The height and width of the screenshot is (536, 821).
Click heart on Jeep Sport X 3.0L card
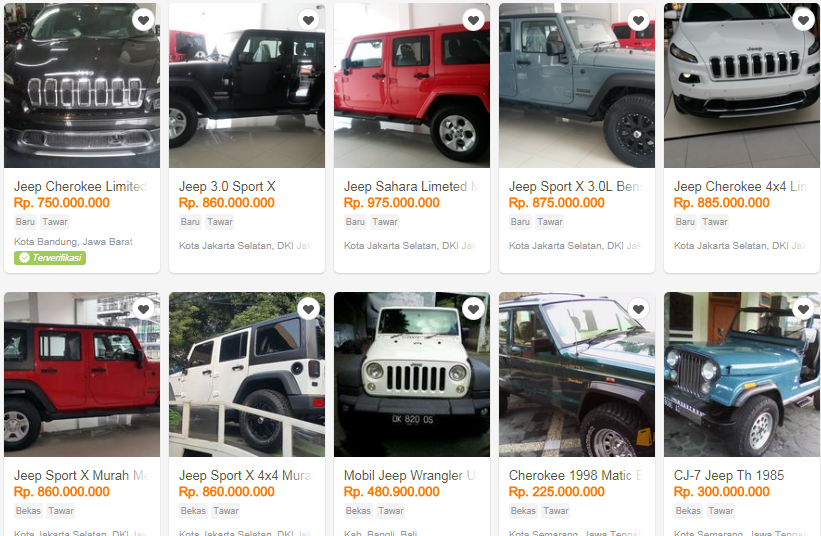[638, 20]
